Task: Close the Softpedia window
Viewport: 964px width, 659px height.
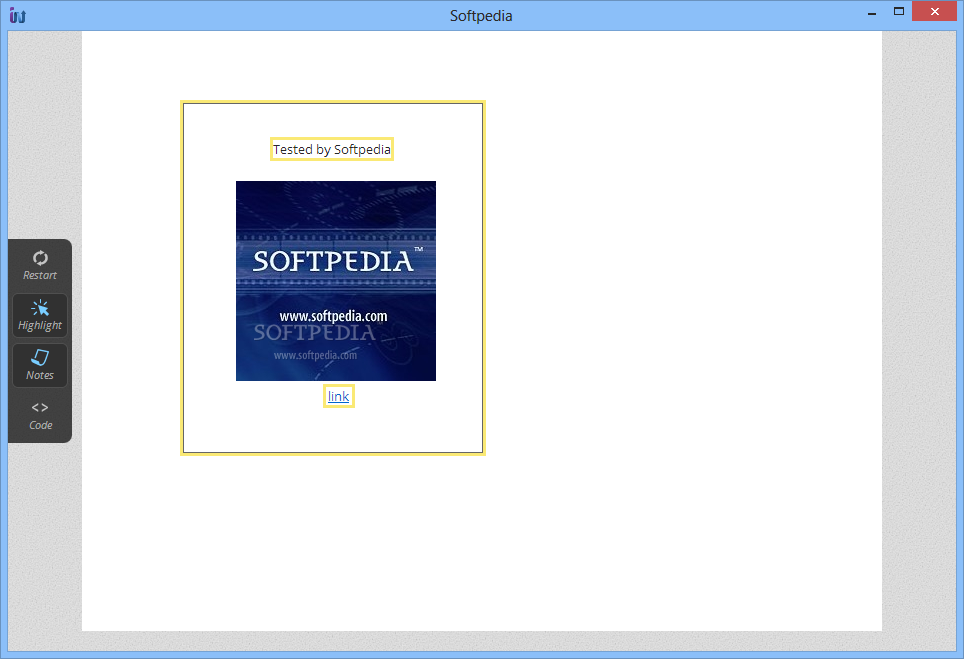Action: pyautogui.click(x=934, y=12)
